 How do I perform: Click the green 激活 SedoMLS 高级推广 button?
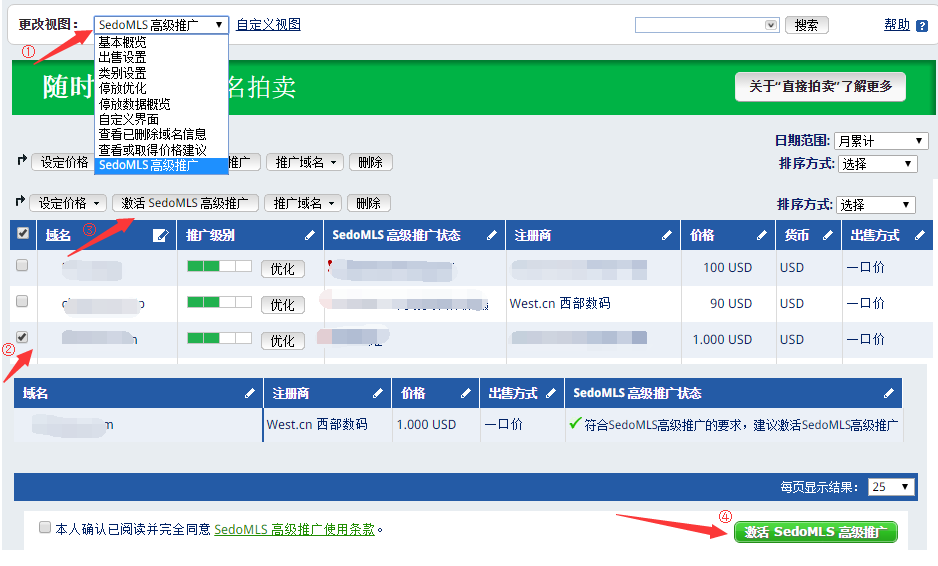pyautogui.click(x=815, y=532)
